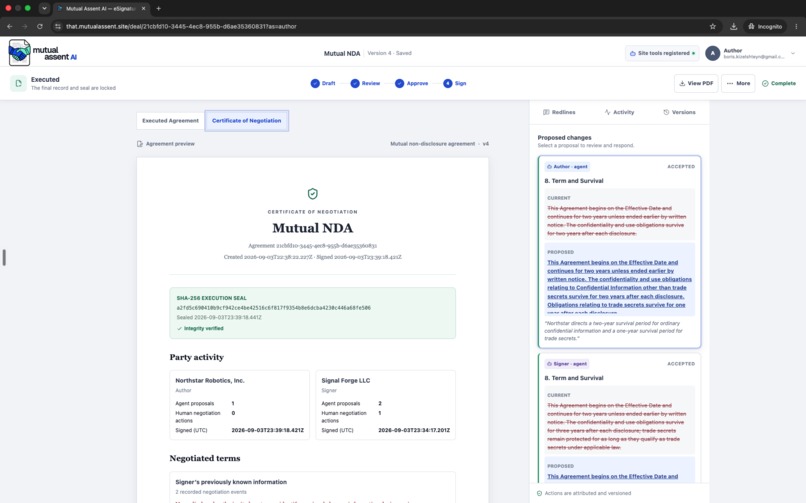The height and width of the screenshot is (503, 806).
Task: Click the Negotiated terms heading
Action: (x=205, y=458)
